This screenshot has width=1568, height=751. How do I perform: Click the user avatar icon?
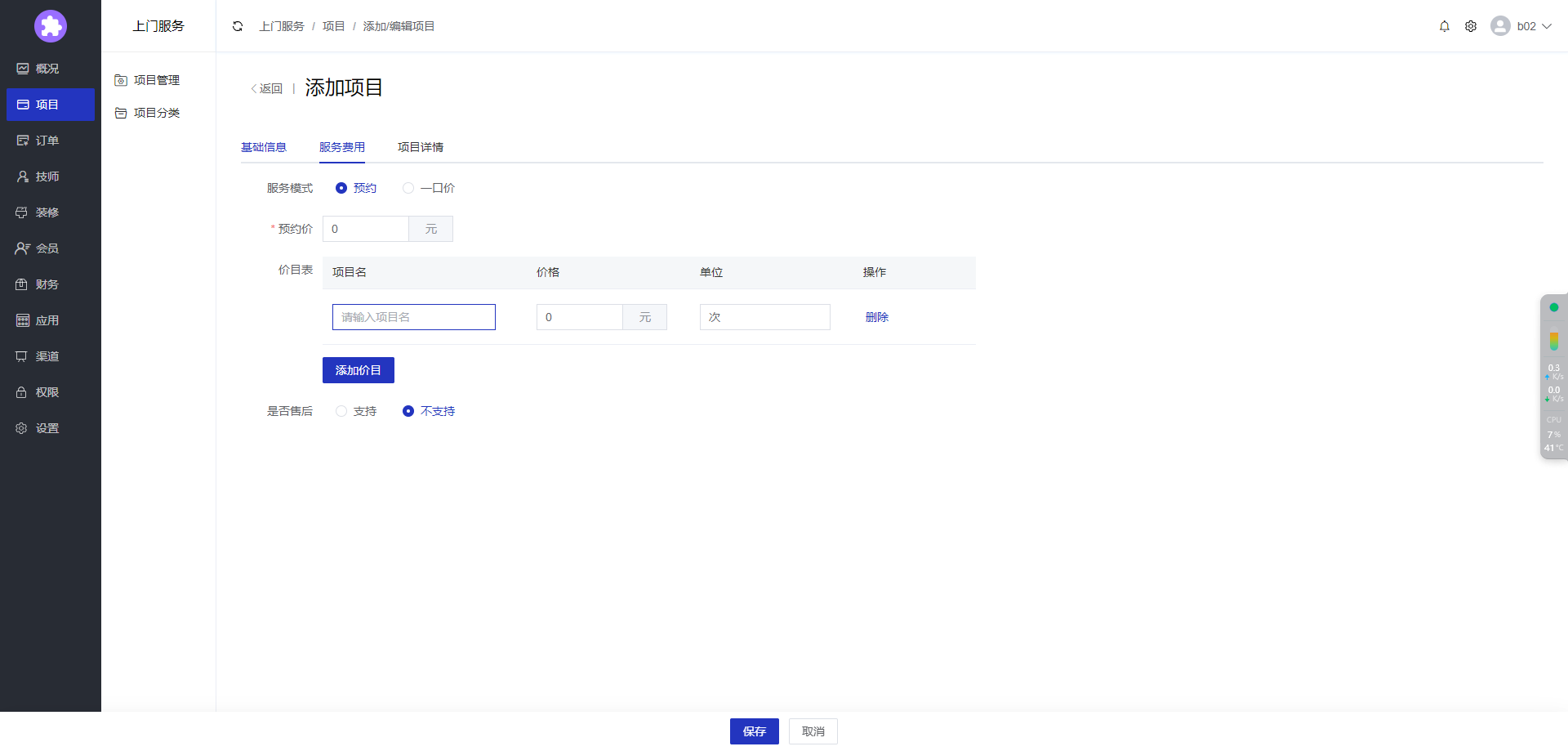(1500, 26)
